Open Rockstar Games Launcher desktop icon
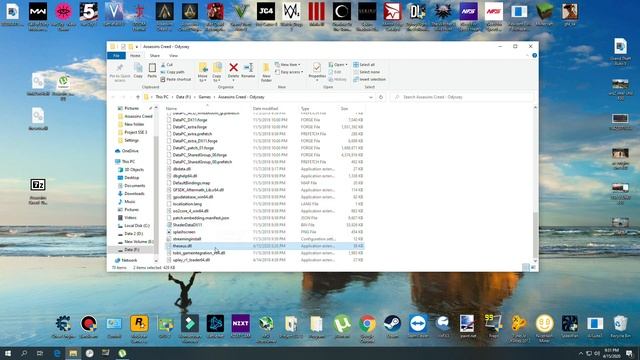This screenshot has height=360, width=640. (139, 324)
